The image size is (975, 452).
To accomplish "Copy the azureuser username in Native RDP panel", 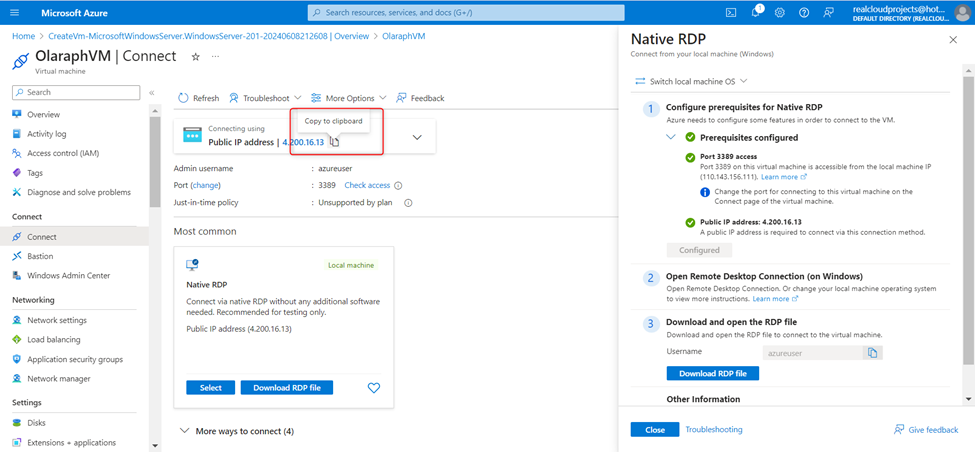I will pyautogui.click(x=872, y=353).
